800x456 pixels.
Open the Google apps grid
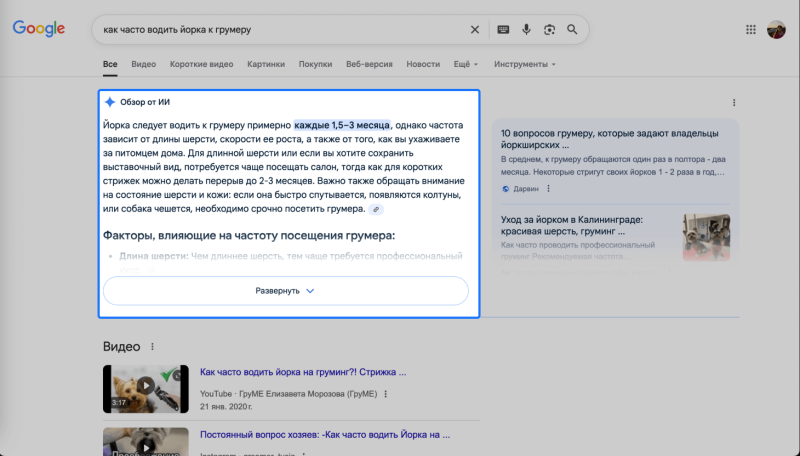(751, 30)
